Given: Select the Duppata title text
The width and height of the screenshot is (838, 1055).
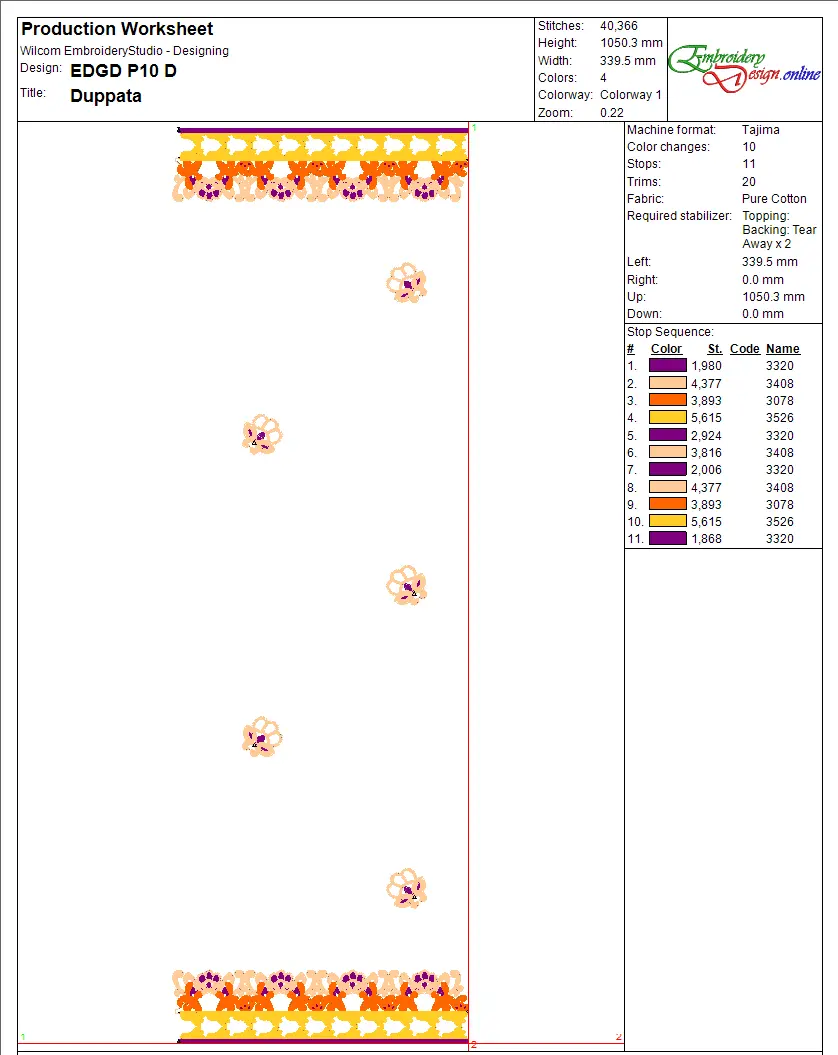Looking at the screenshot, I should pyautogui.click(x=106, y=96).
